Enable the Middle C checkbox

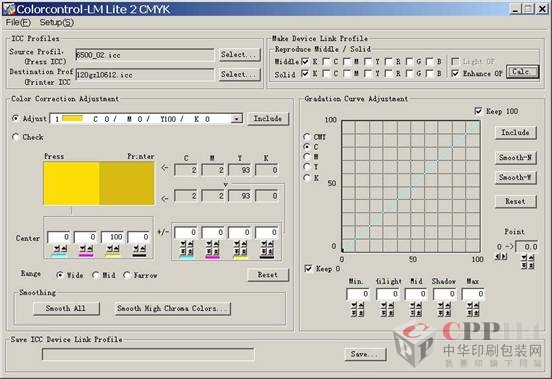pyautogui.click(x=326, y=62)
